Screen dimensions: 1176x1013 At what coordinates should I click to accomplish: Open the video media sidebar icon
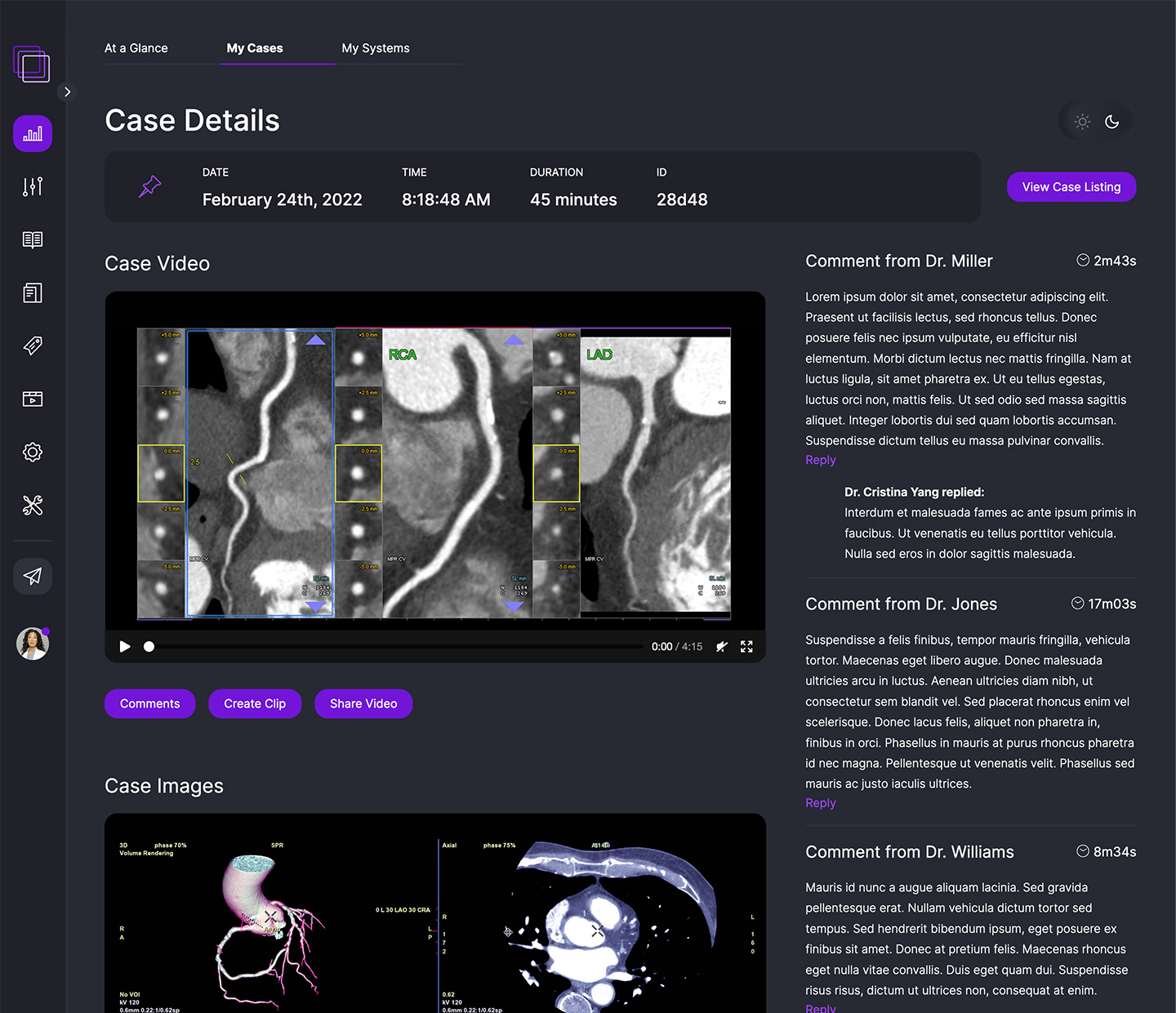click(33, 399)
